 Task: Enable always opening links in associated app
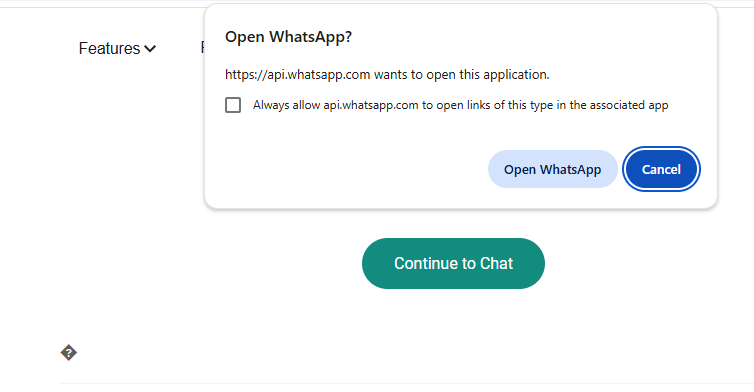233,105
